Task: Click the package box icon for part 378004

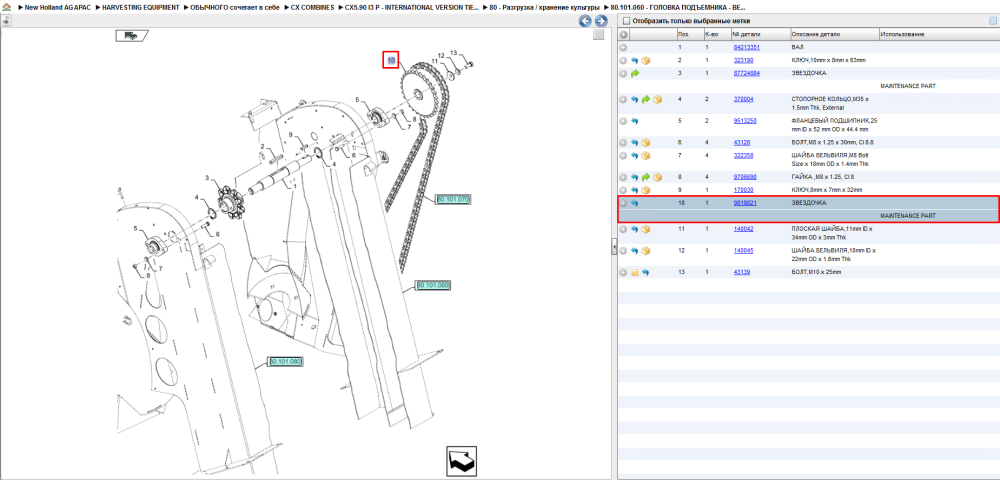Action: point(657,100)
